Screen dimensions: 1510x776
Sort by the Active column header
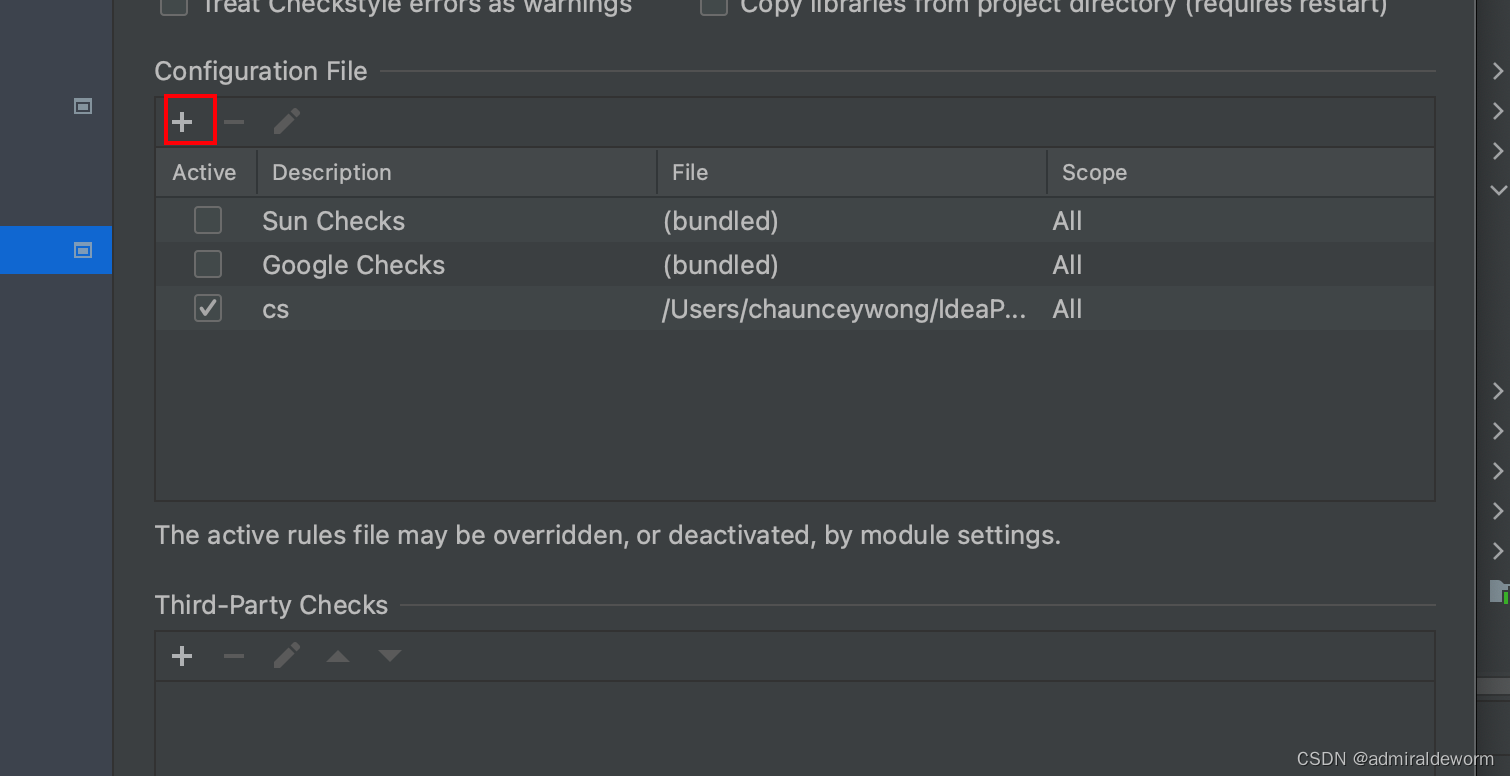(204, 172)
